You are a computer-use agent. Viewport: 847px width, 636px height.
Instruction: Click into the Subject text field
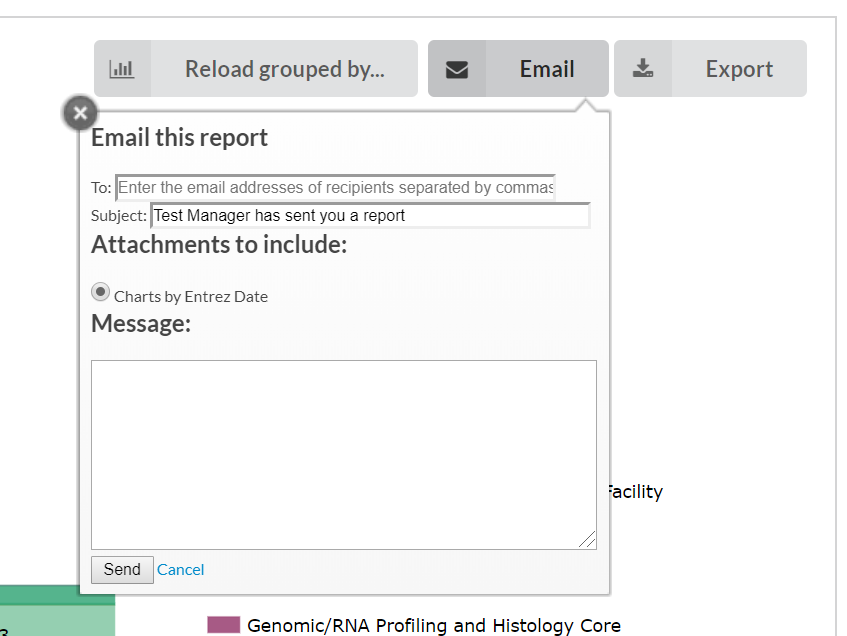pos(370,215)
